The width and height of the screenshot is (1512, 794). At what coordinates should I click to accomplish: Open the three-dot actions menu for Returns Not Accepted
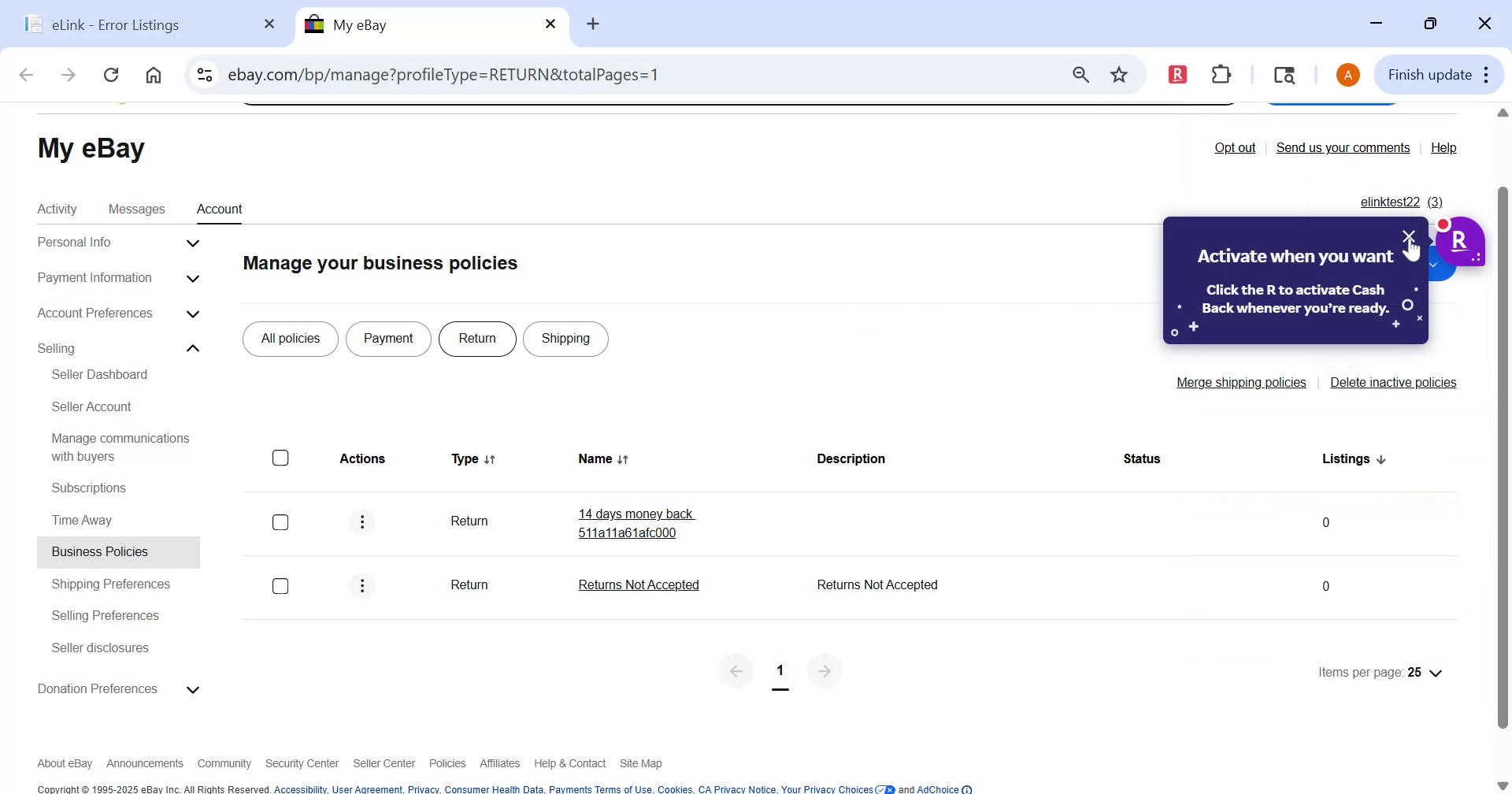(362, 585)
